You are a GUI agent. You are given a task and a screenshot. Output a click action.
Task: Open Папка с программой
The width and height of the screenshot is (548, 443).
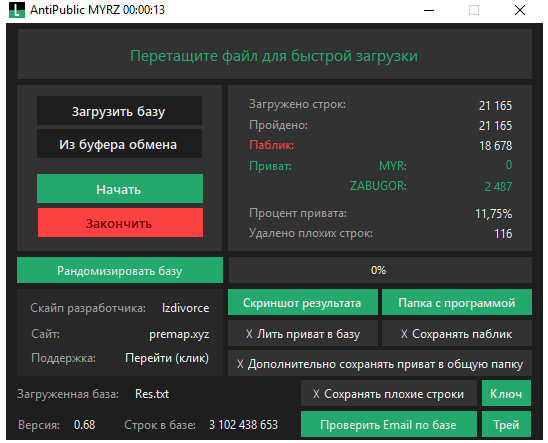click(457, 302)
